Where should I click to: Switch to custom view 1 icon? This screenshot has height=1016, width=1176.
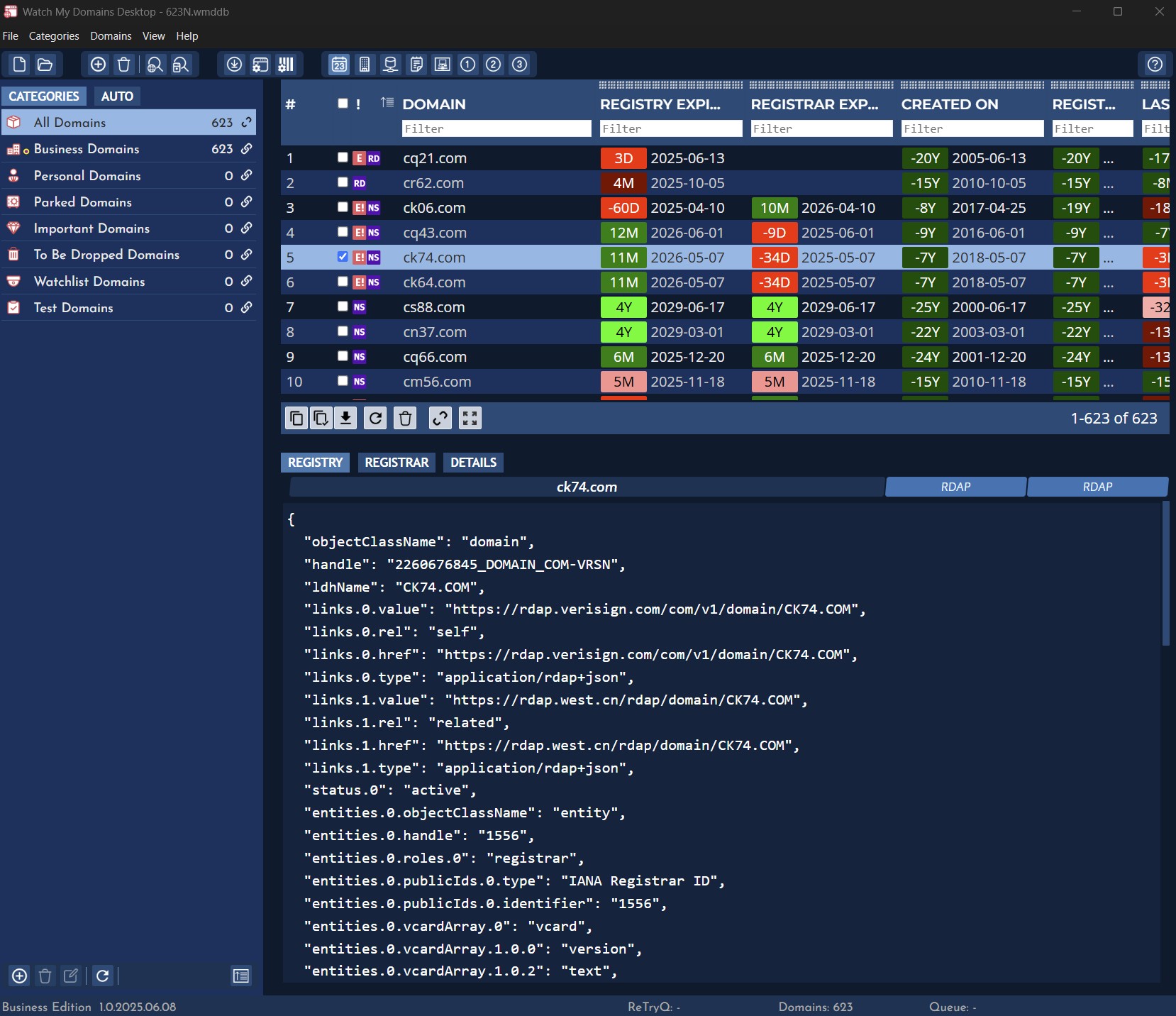[x=467, y=65]
